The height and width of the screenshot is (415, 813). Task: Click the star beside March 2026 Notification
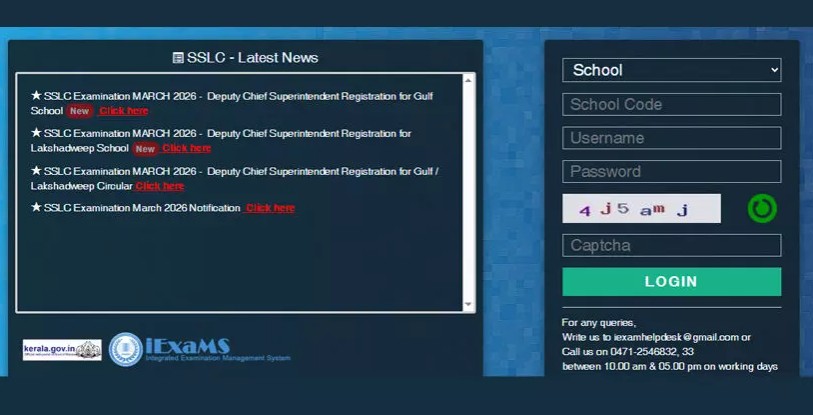36,208
